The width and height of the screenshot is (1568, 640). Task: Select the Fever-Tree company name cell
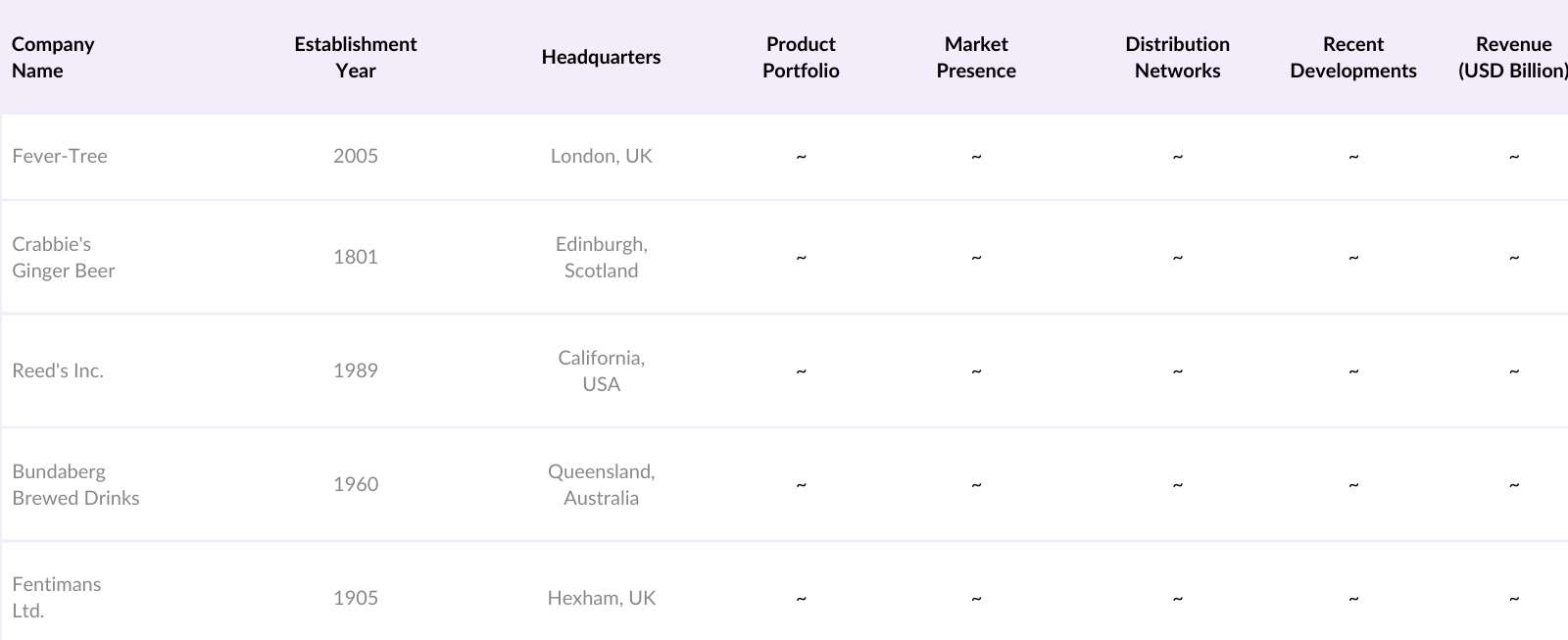click(x=60, y=156)
